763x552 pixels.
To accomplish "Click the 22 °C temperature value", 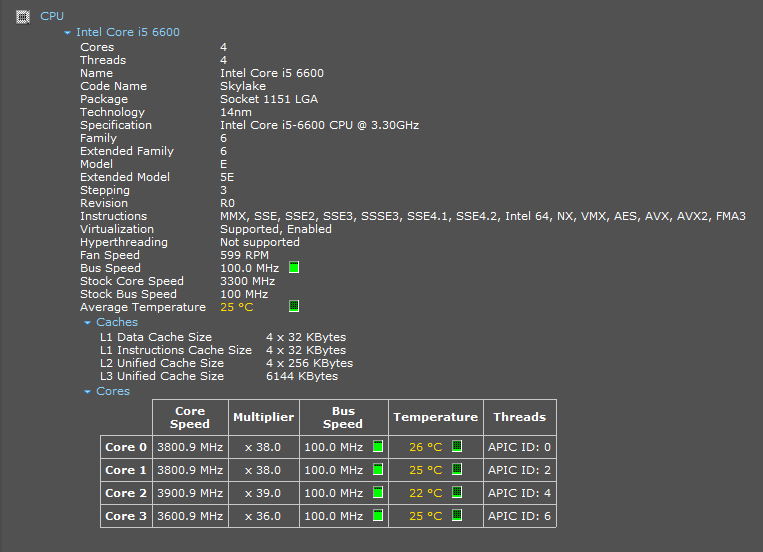I will click(x=426, y=493).
